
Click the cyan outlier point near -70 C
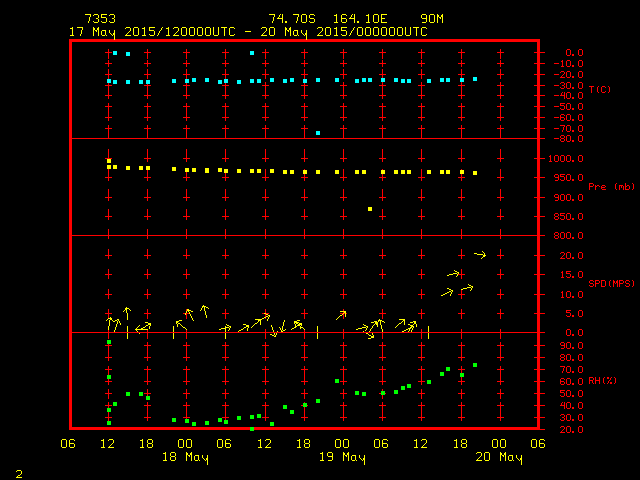(318, 133)
